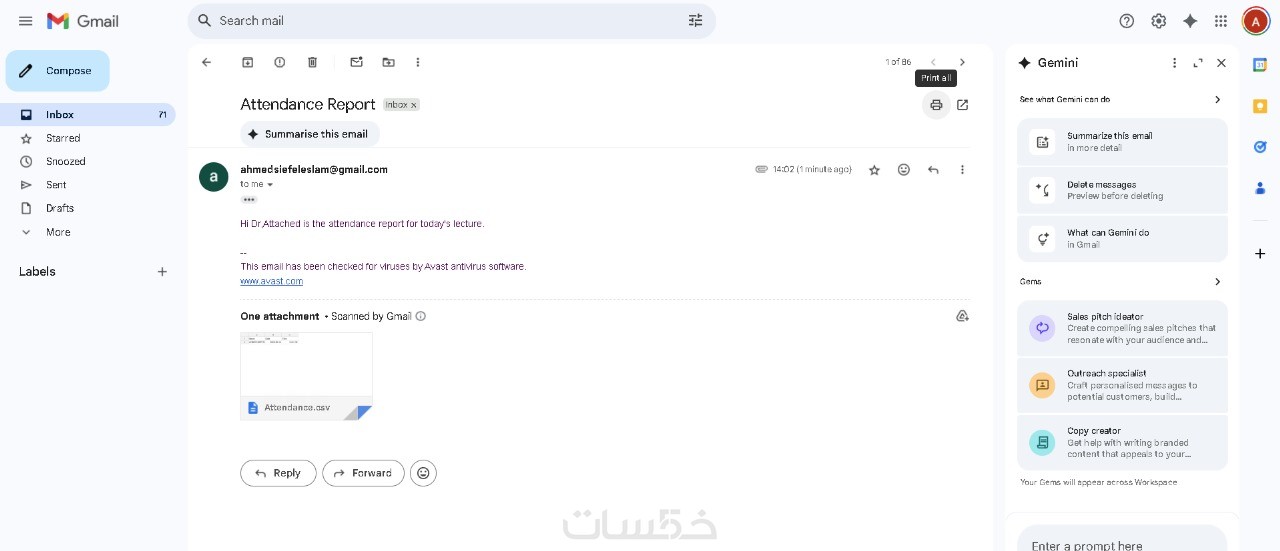Viewport: 1280px width, 551px height.
Task: Toggle the Inbox label off with its x
Action: [413, 105]
